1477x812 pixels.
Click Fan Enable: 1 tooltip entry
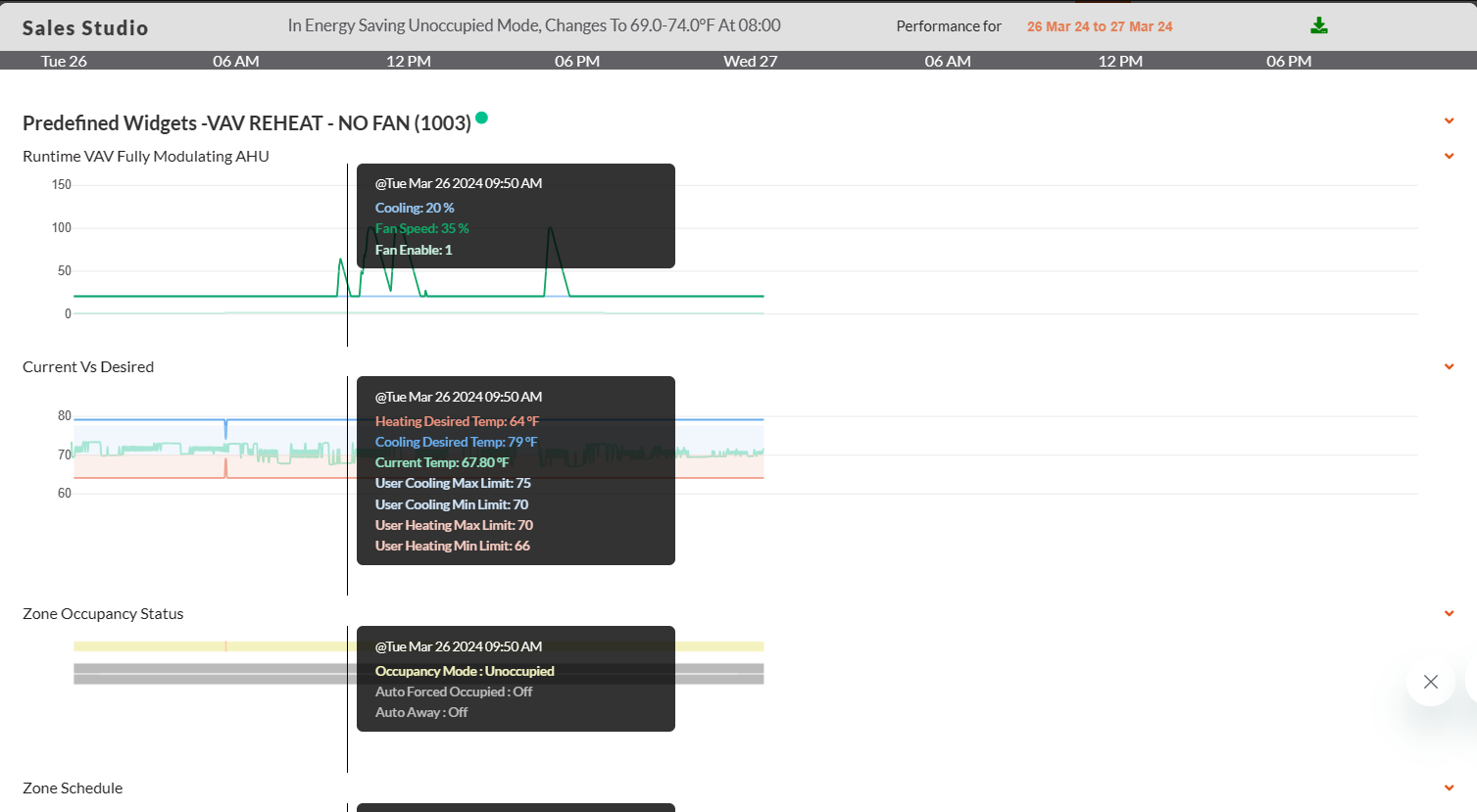(414, 250)
